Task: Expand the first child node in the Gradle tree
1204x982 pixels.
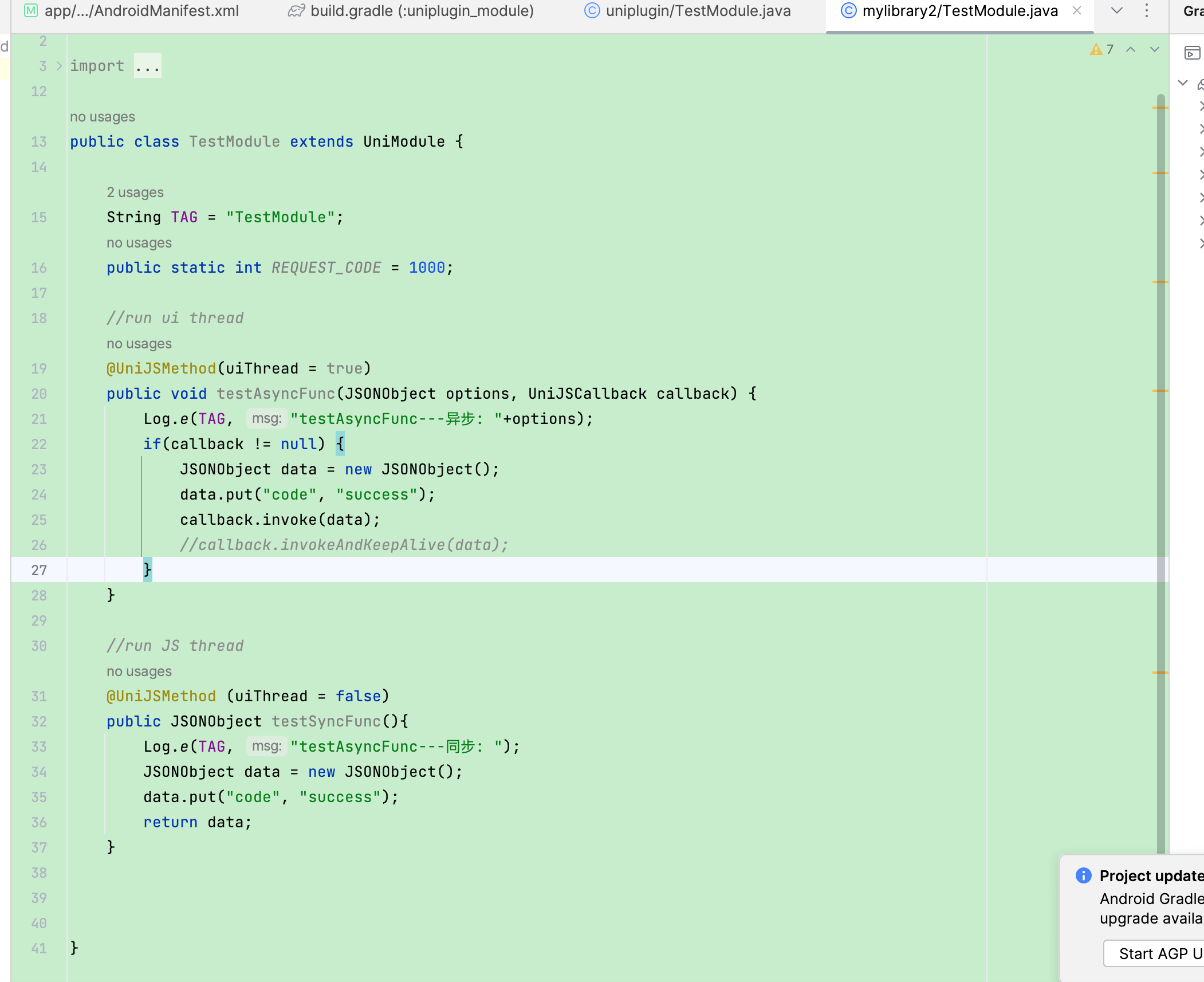Action: tap(1201, 107)
